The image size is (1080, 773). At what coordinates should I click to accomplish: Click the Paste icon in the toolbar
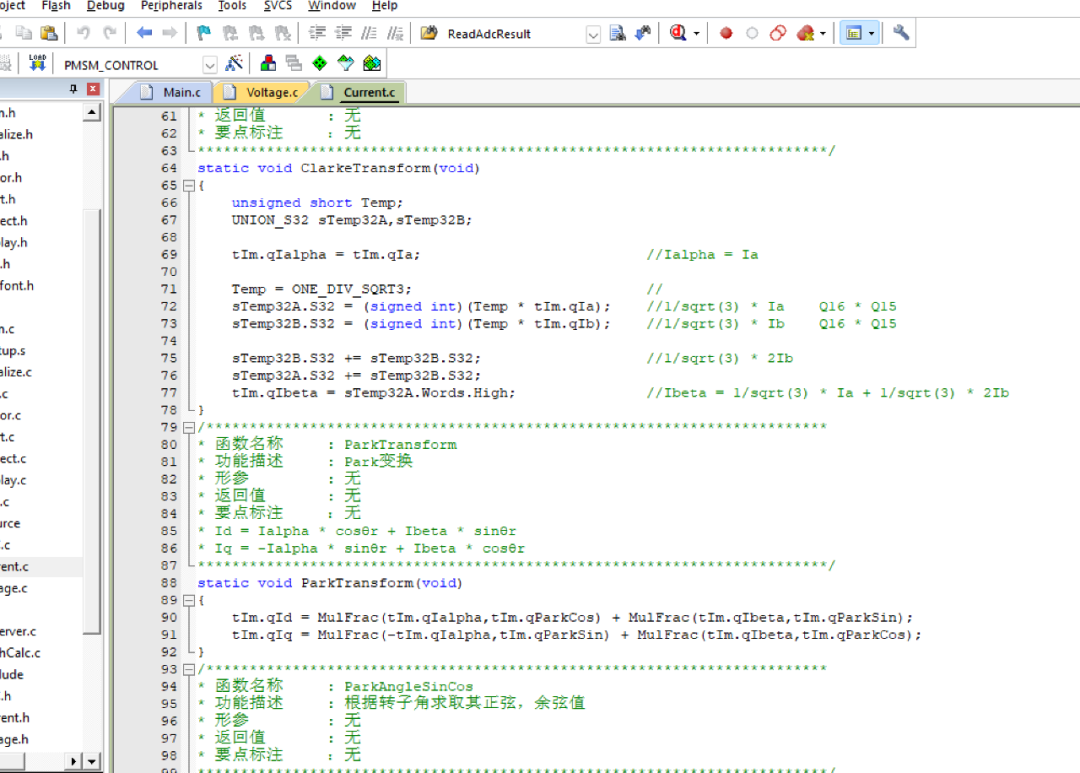pos(49,32)
